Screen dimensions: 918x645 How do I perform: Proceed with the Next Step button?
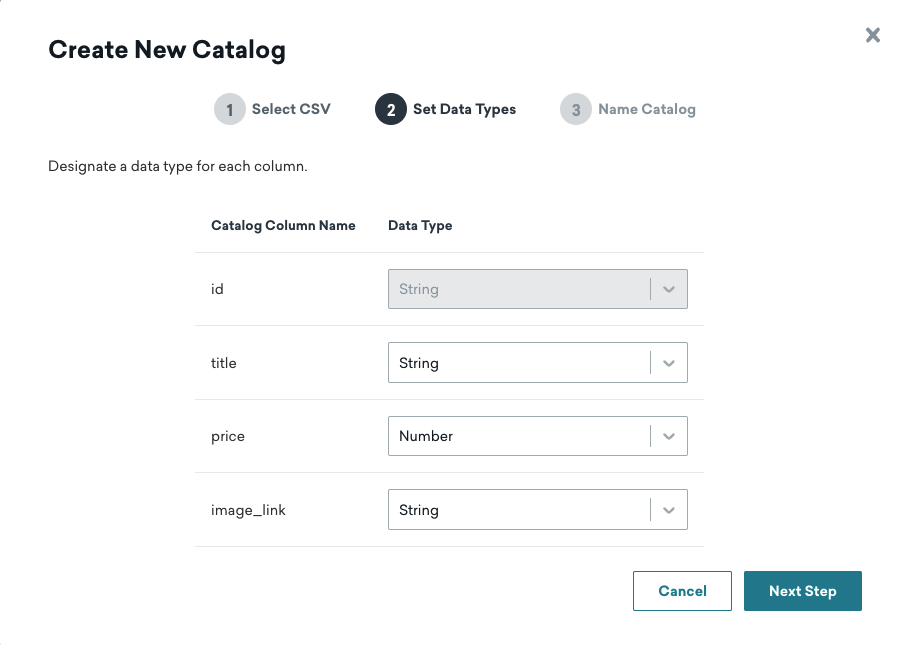[x=802, y=591]
